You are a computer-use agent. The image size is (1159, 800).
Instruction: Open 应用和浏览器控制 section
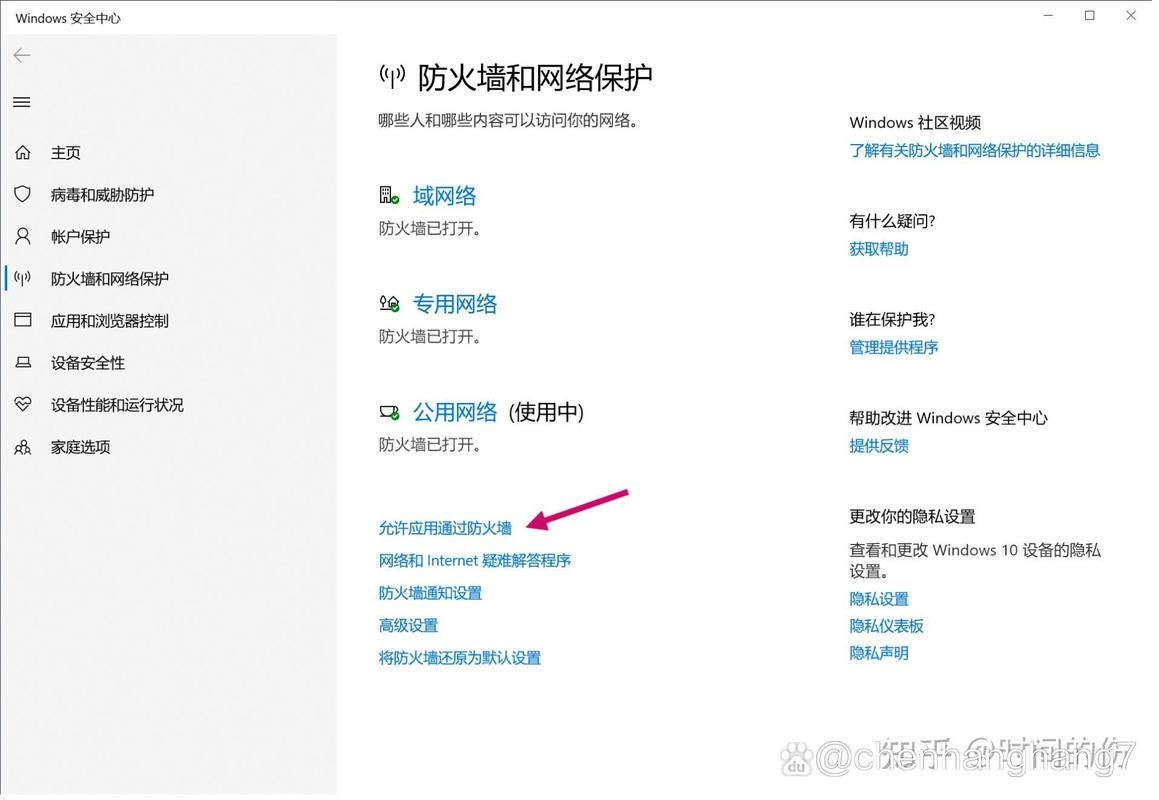click(110, 321)
